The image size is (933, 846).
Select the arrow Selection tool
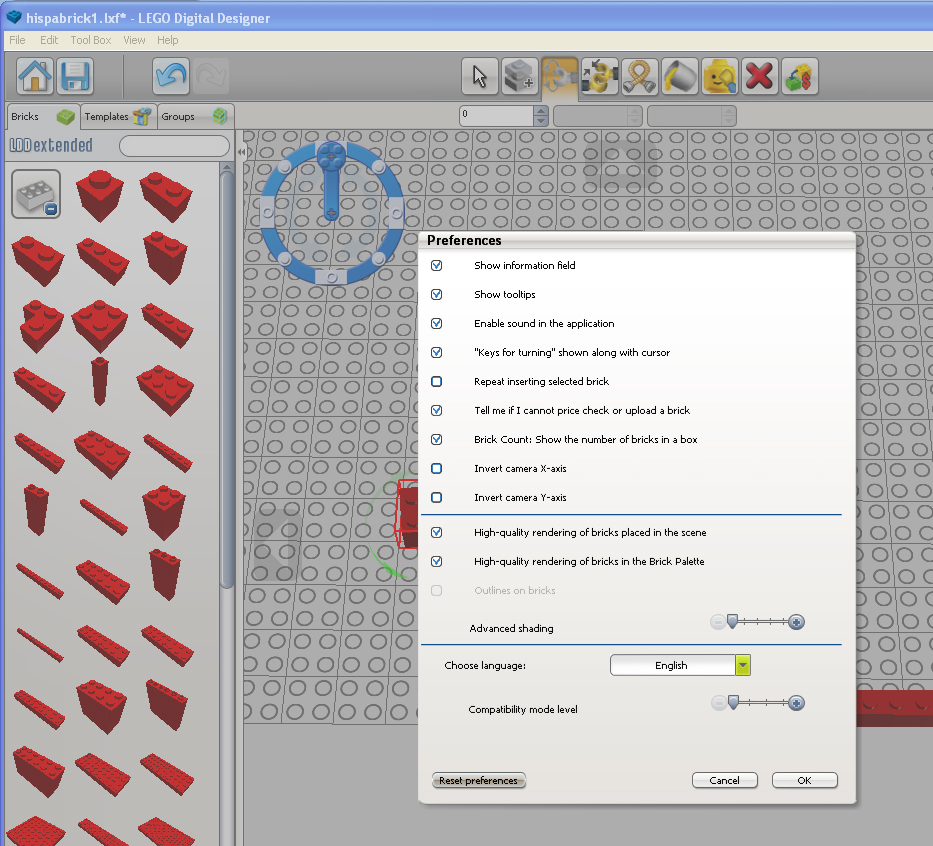[480, 76]
